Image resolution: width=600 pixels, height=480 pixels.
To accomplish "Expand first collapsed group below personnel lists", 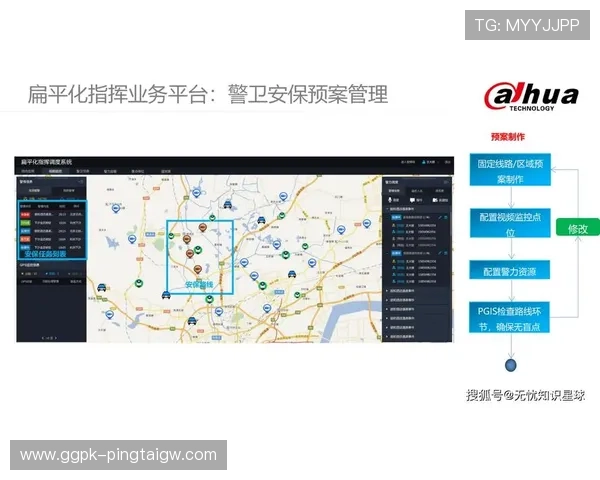I will pyautogui.click(x=387, y=291).
